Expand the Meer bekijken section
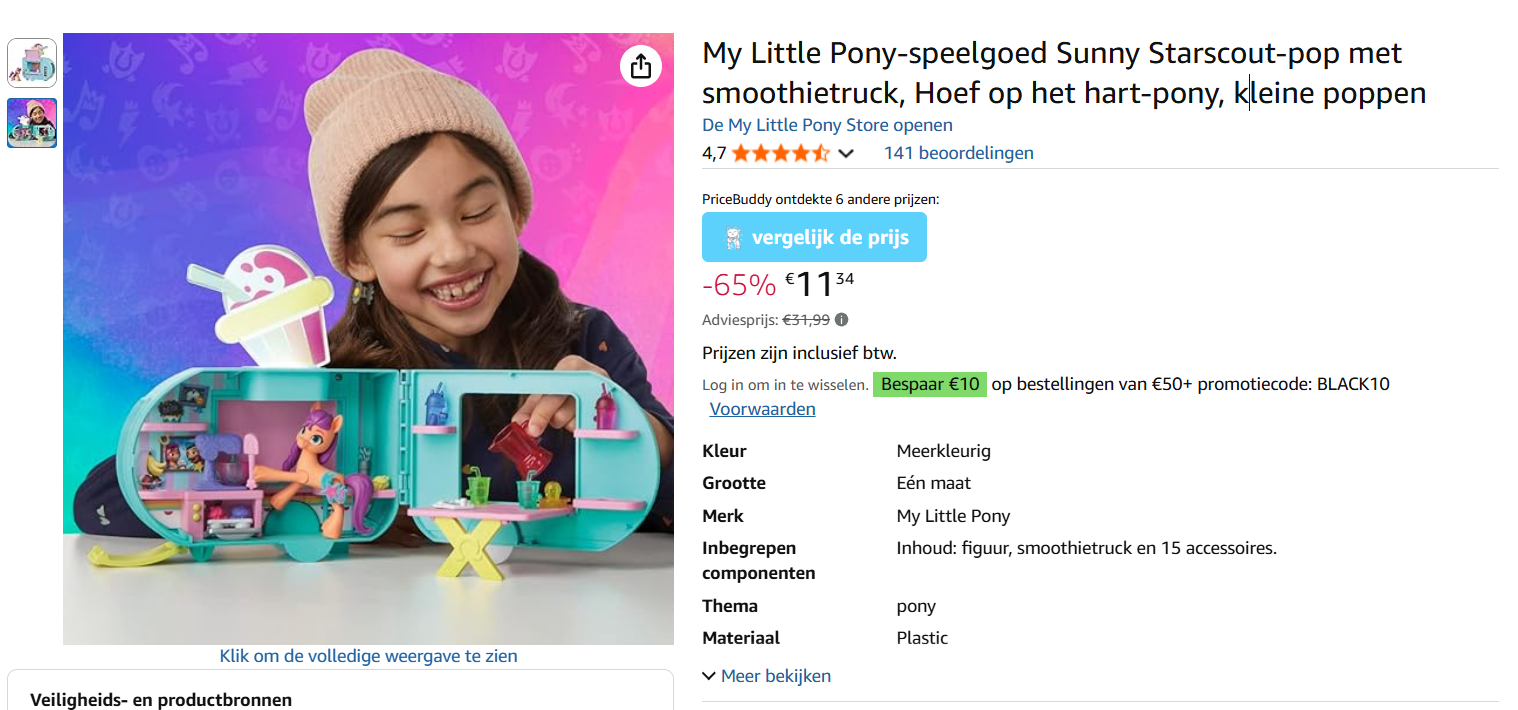 (x=767, y=676)
